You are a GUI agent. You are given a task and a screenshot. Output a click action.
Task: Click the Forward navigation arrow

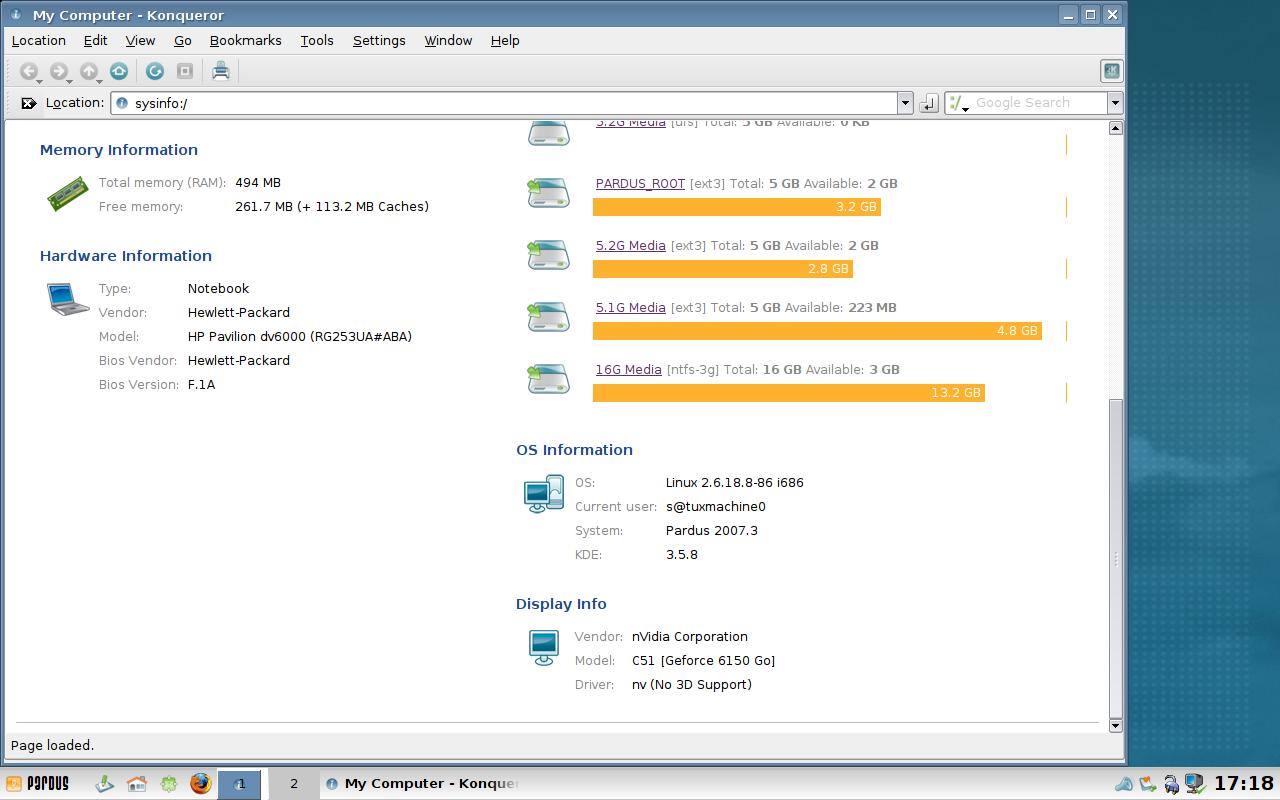point(59,71)
